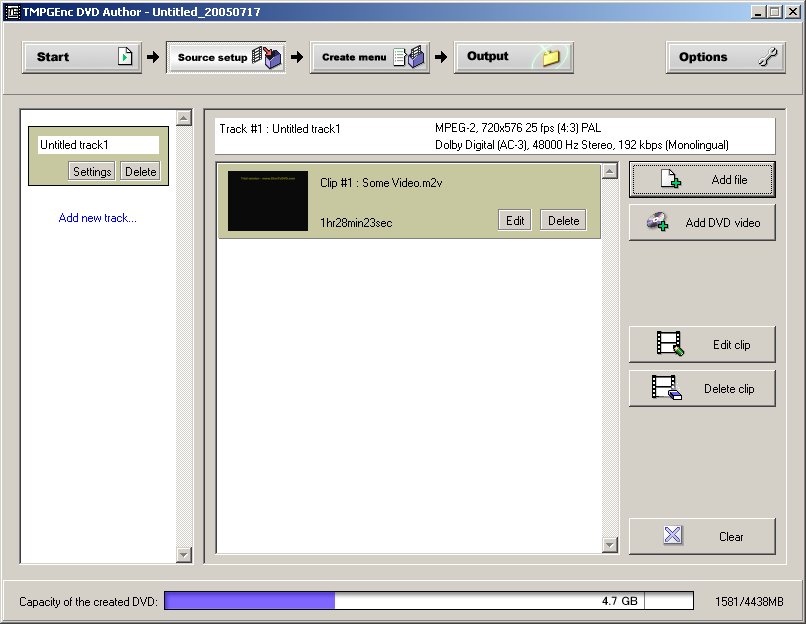Image resolution: width=806 pixels, height=624 pixels.
Task: Click the folder icon on Output button
Action: 551,57
